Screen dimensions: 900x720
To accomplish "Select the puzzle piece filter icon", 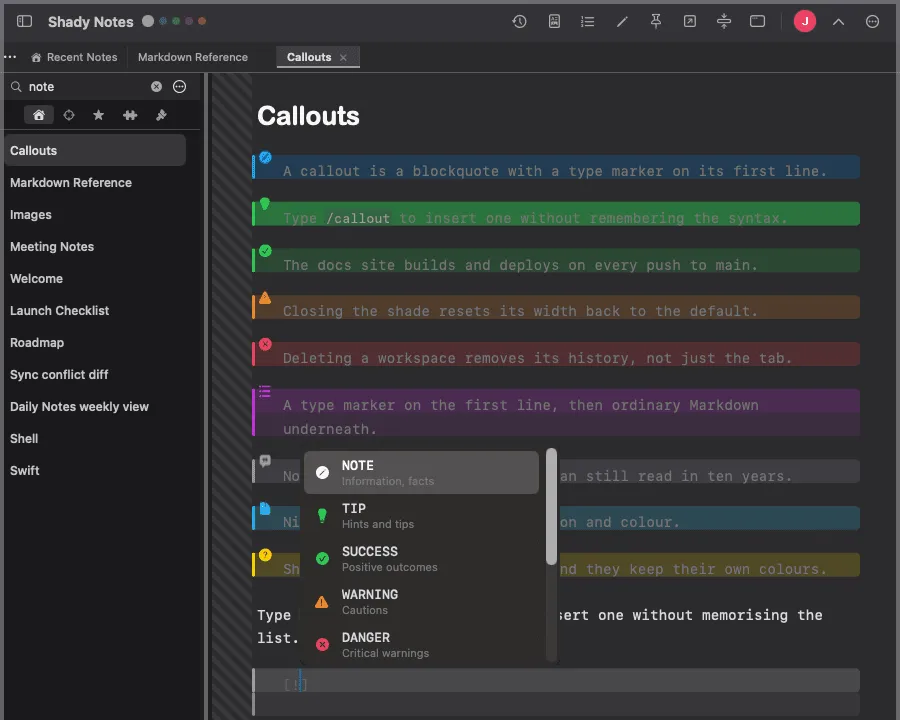I will tap(130, 115).
